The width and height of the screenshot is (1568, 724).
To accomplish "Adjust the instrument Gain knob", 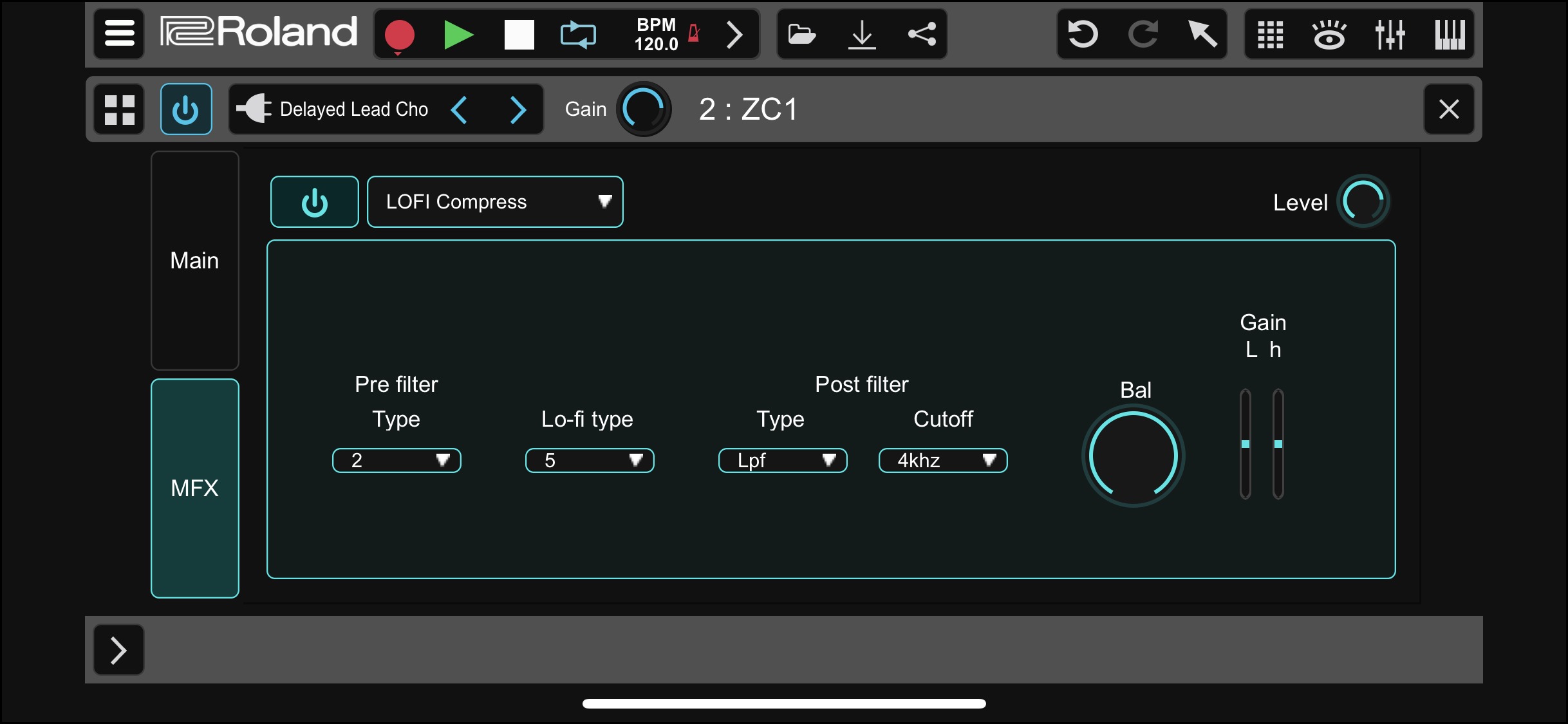I will 644,109.
